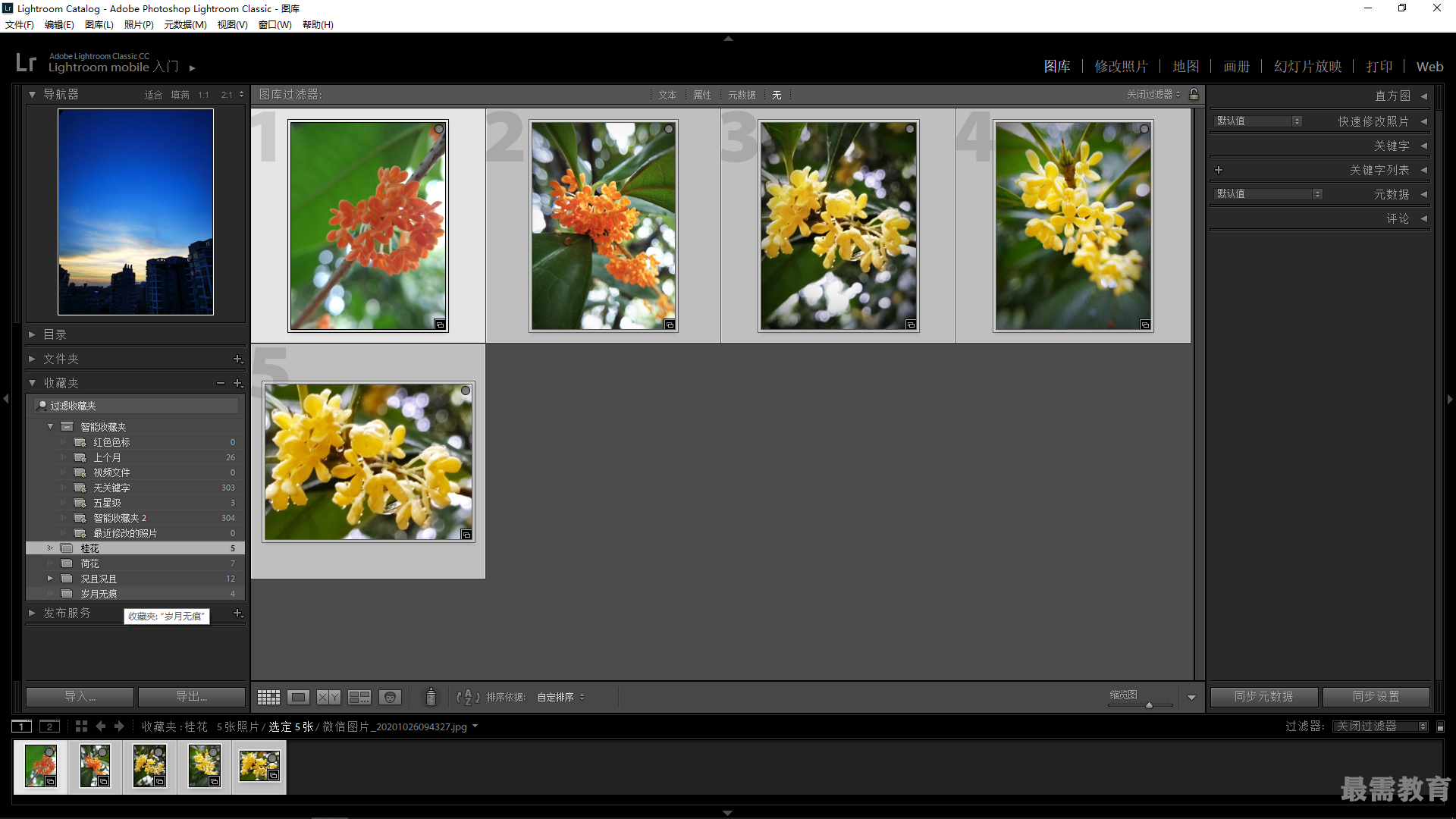
Task: Select the 荷花 collection
Action: click(x=135, y=563)
